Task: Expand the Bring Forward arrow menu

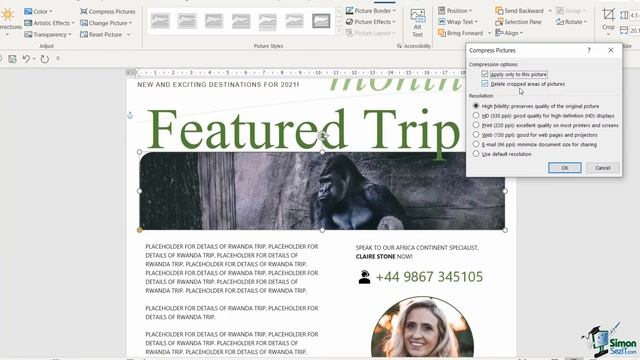Action: [x=489, y=33]
